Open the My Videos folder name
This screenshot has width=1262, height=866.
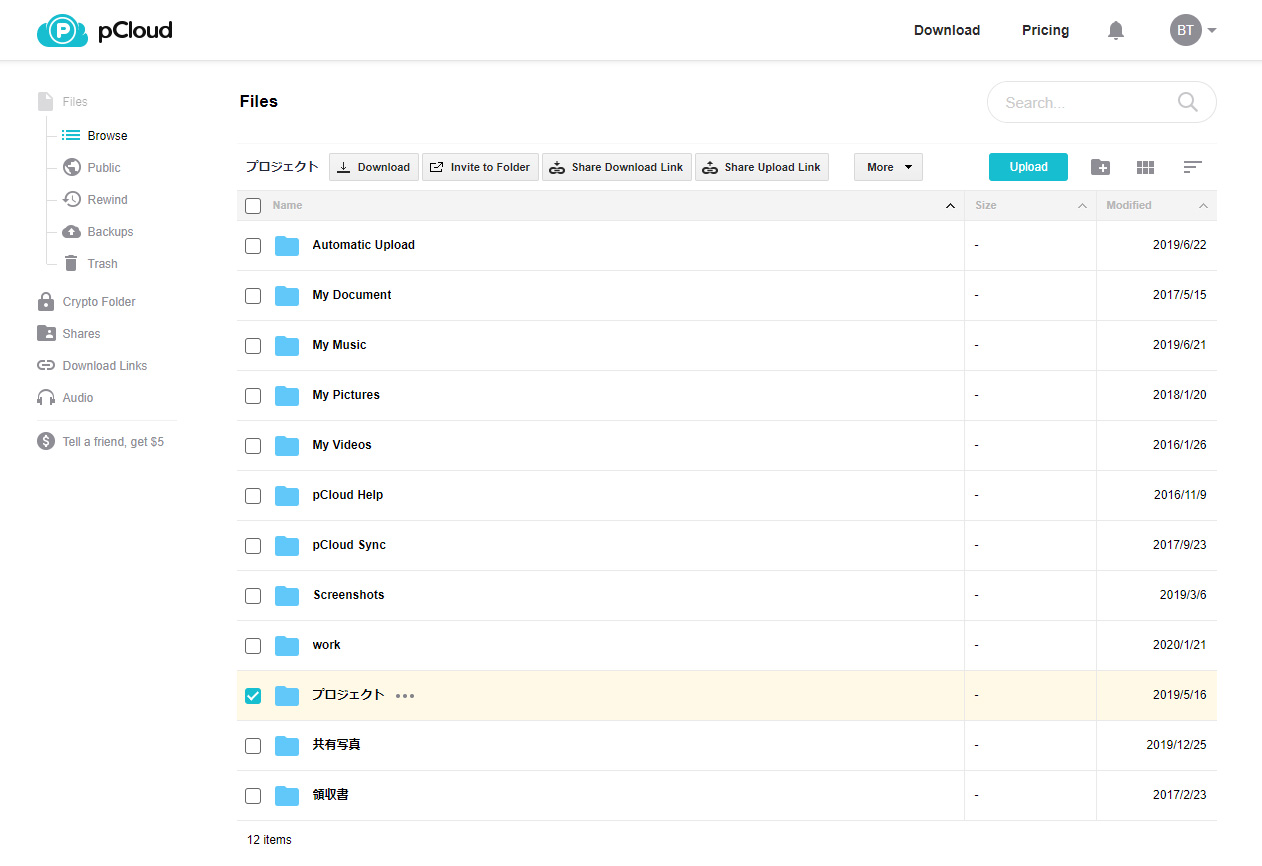(342, 445)
